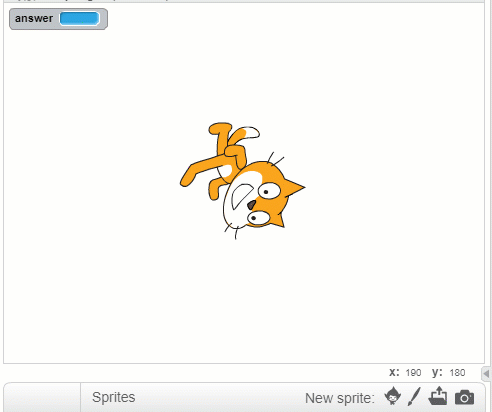Click the y coordinate readout value
The width and height of the screenshot is (492, 412).
coord(457,373)
